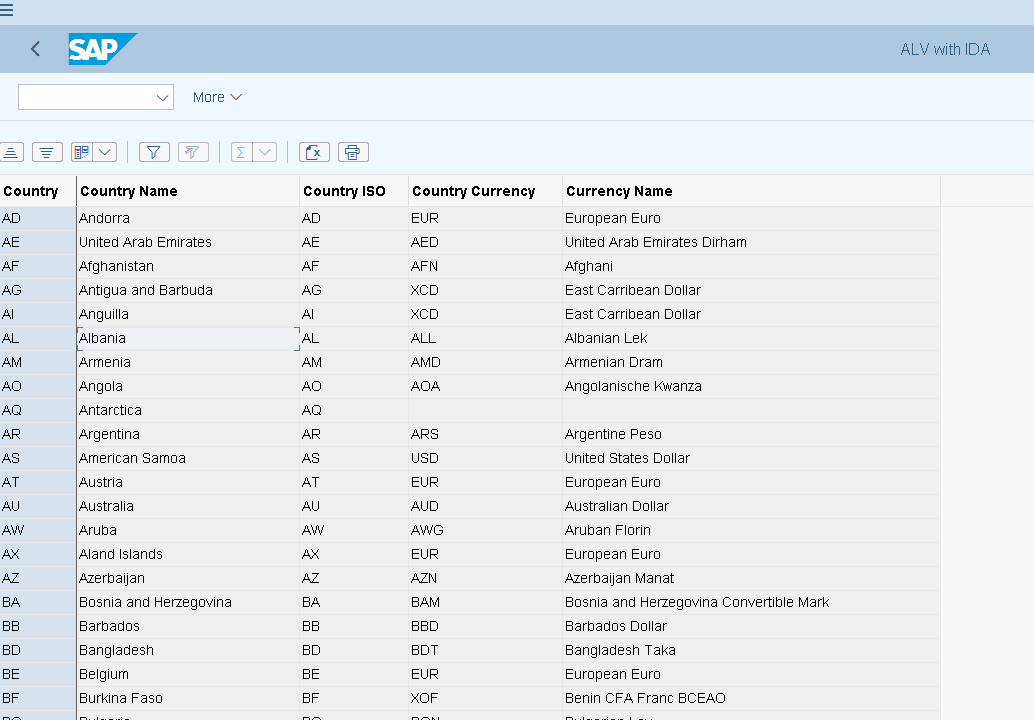
Task: Select the Andorra cell
Action: tap(188, 218)
